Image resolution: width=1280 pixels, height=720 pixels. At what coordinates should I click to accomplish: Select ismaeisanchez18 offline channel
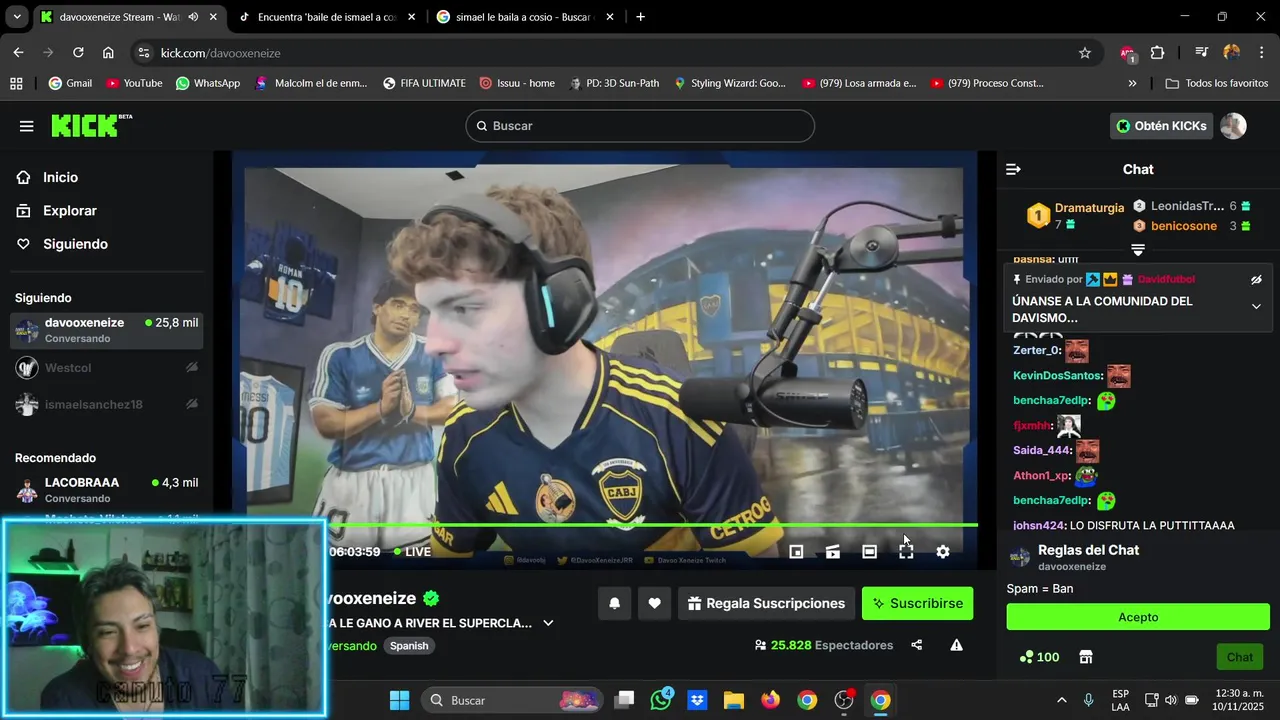click(106, 404)
